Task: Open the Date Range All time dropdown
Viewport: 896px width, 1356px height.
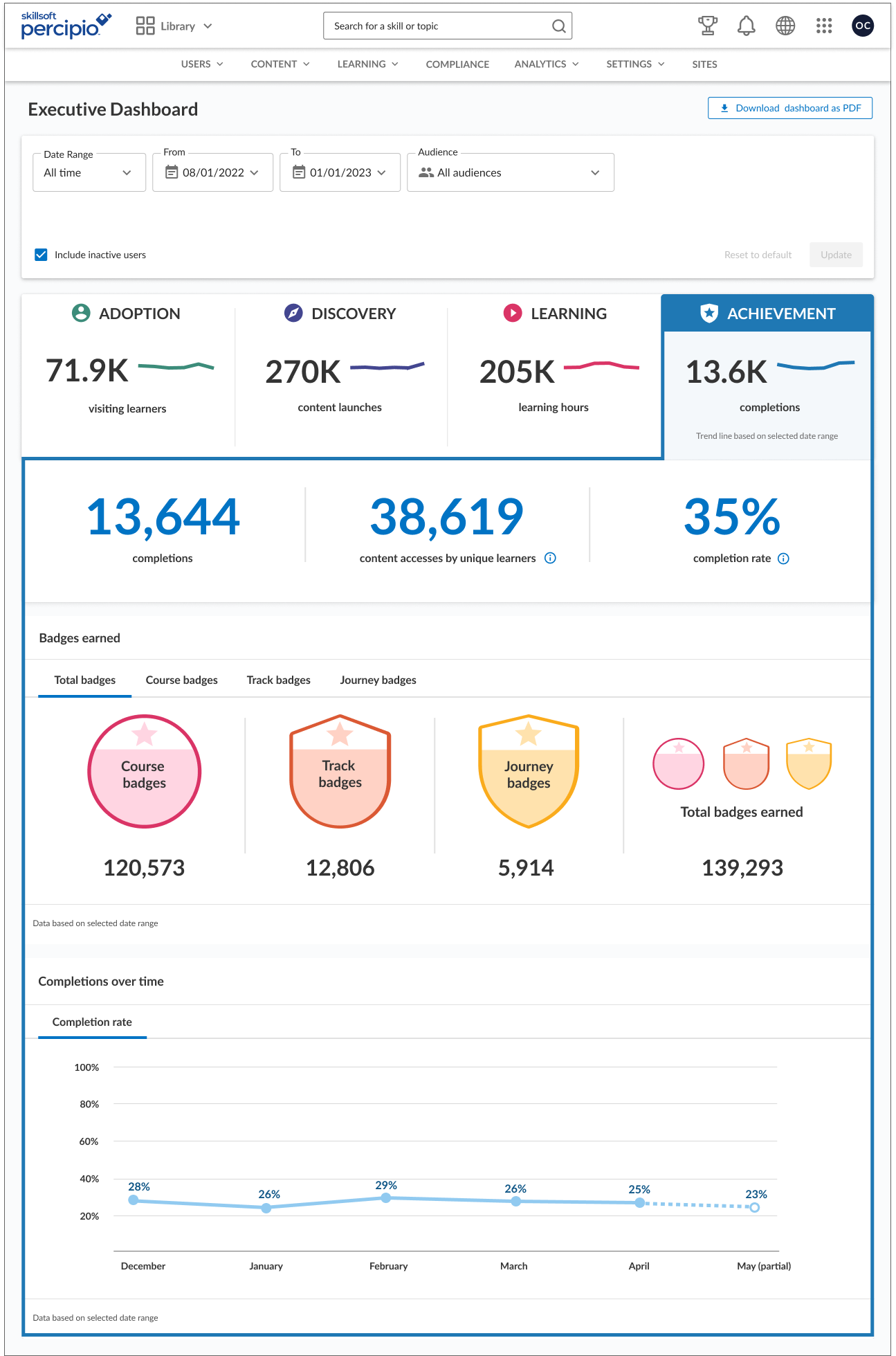Action: (x=89, y=172)
